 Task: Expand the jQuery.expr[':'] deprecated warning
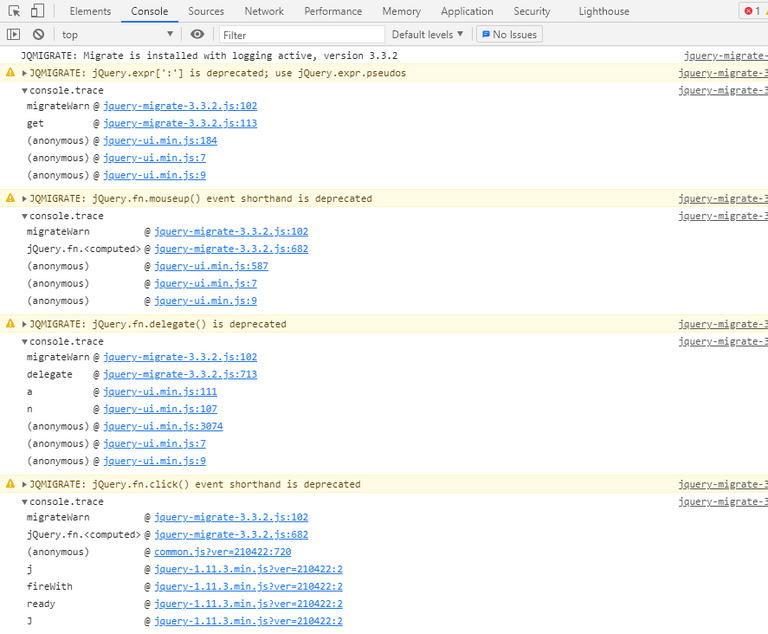tap(24, 73)
